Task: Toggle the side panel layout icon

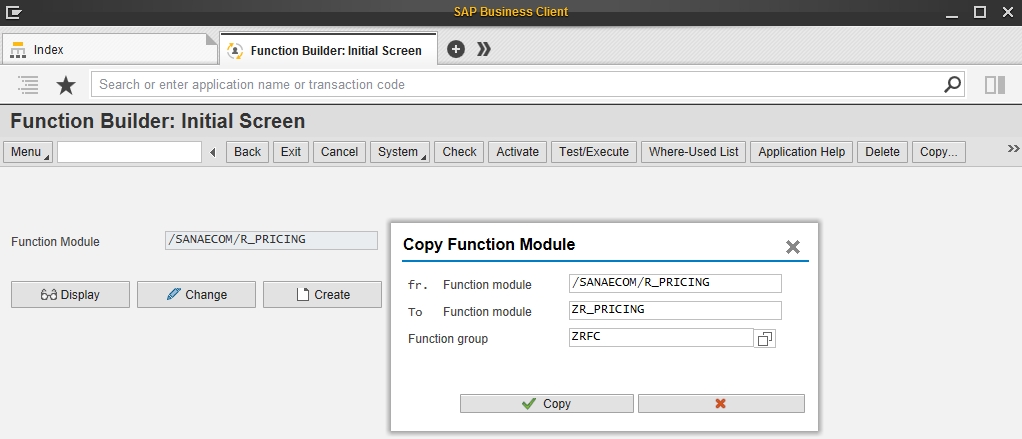Action: point(995,85)
